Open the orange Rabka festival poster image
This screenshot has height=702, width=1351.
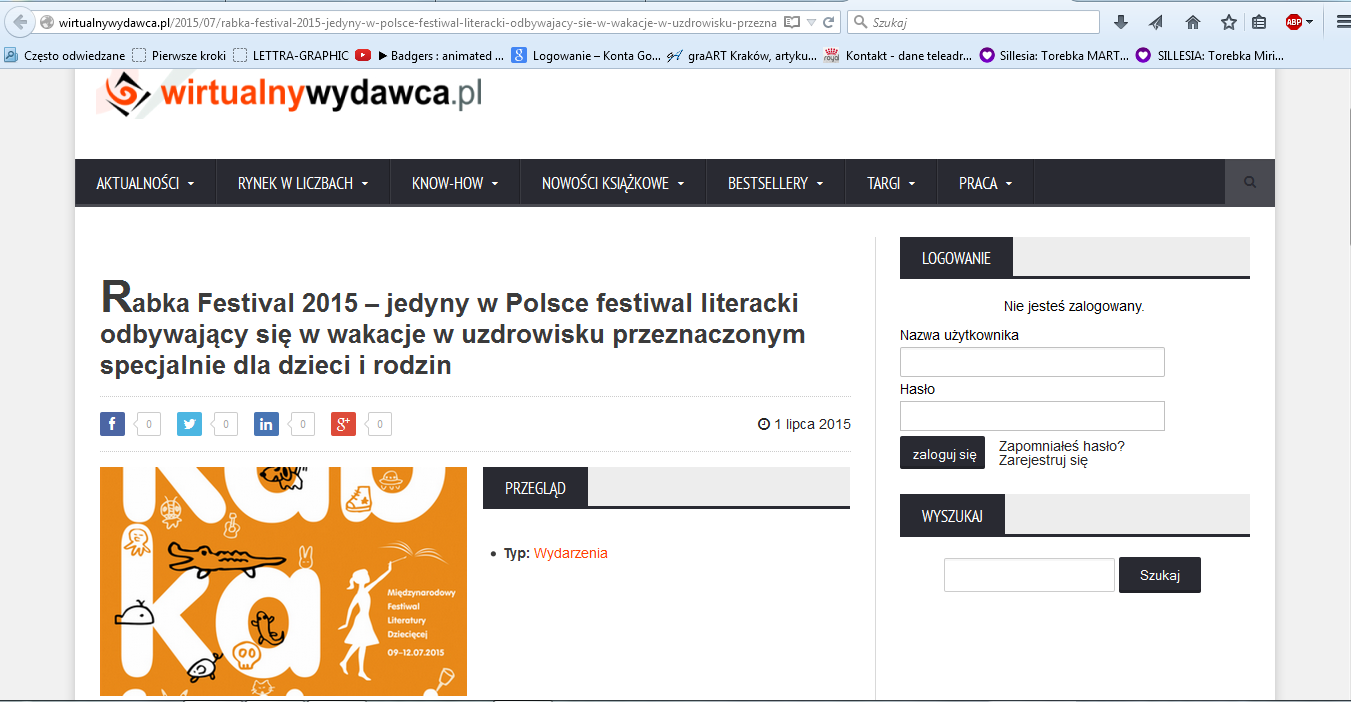(283, 581)
